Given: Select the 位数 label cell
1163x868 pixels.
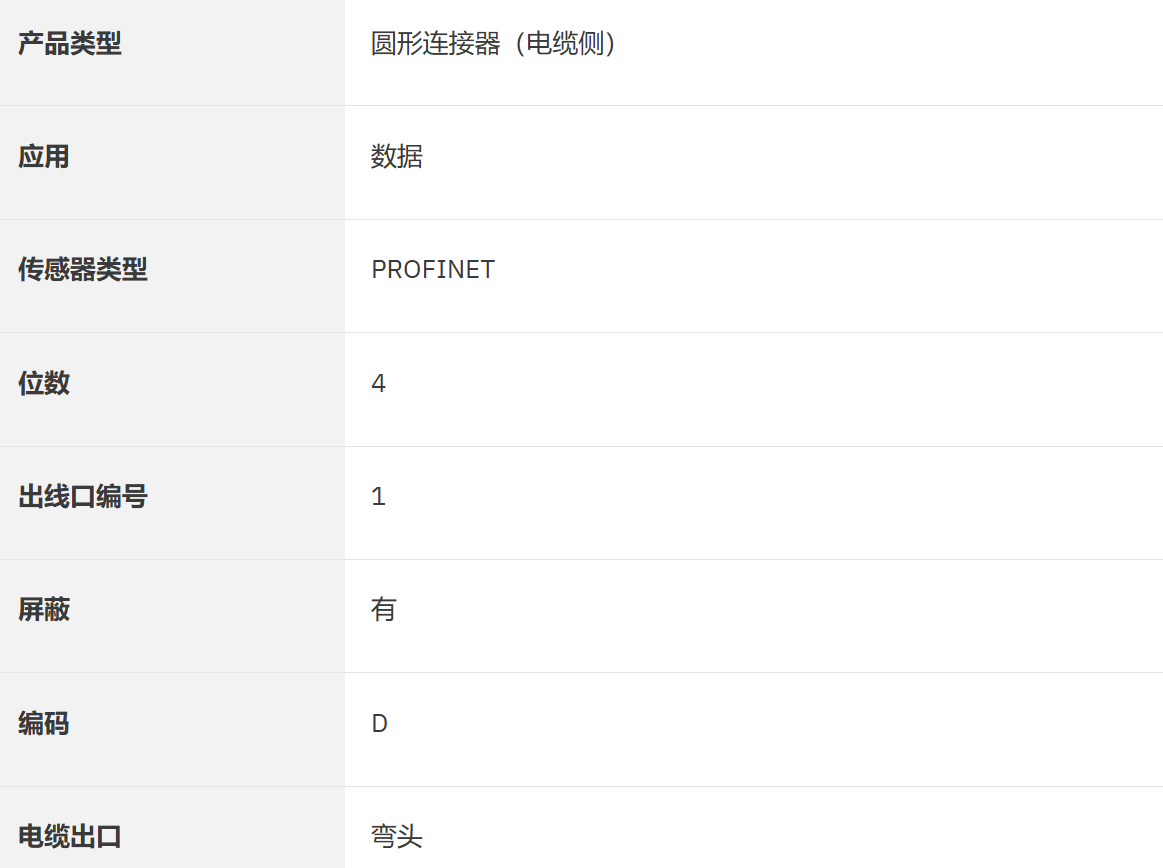Looking at the screenshot, I should click(x=172, y=389).
